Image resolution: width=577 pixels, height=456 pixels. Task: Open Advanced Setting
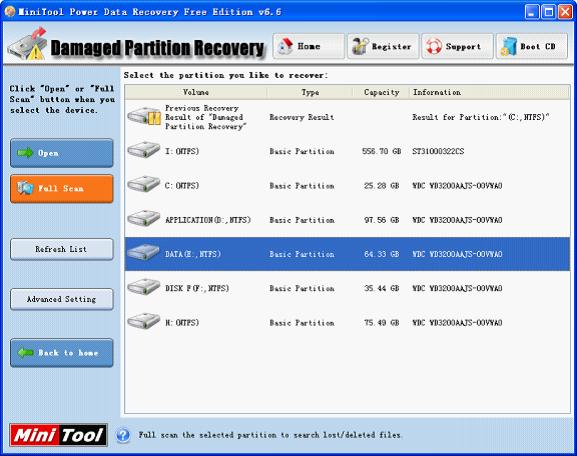(x=61, y=299)
